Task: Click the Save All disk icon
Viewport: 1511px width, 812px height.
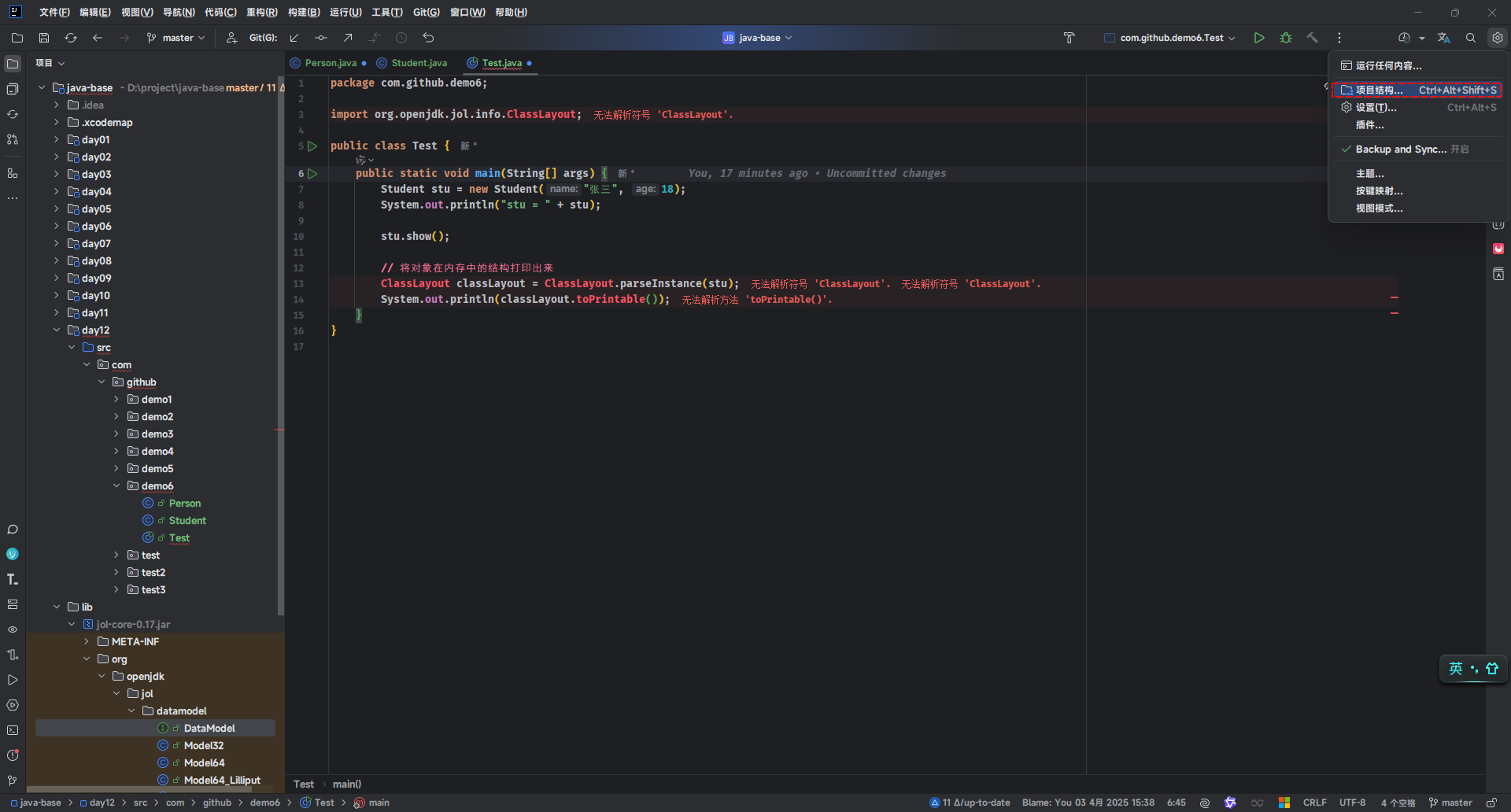Action: pos(44,38)
